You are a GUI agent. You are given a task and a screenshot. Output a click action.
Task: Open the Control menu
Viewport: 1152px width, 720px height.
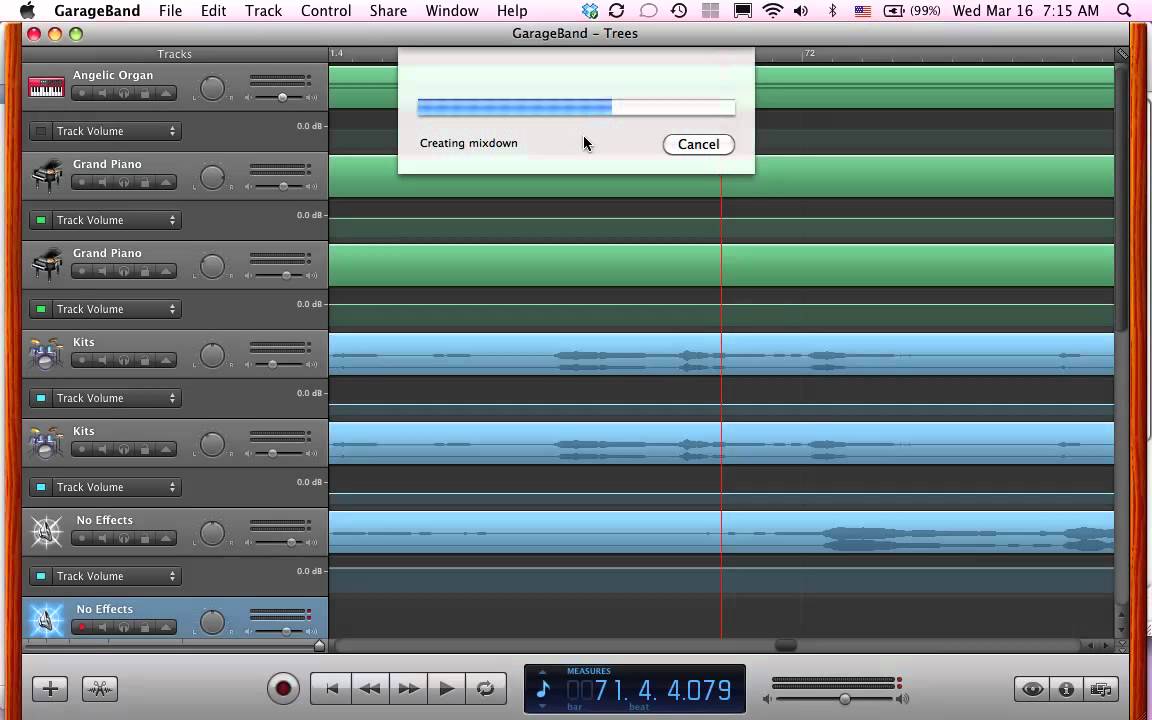coord(325,10)
